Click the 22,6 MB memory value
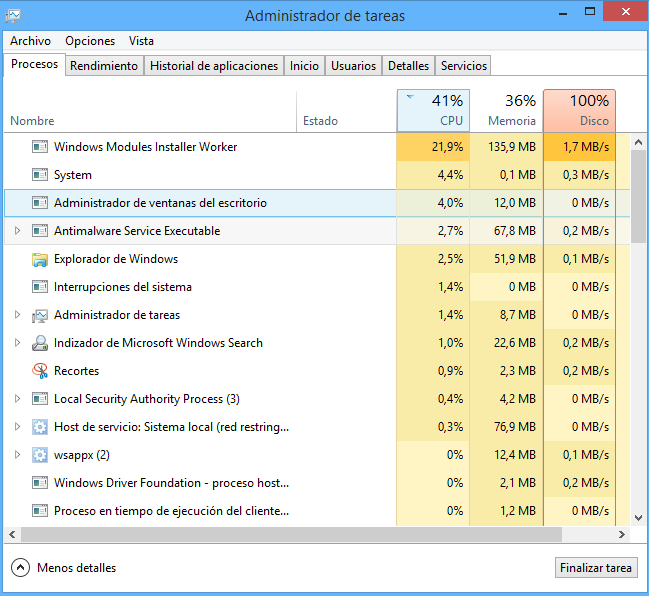Viewport: 649px width, 596px height. coord(515,343)
